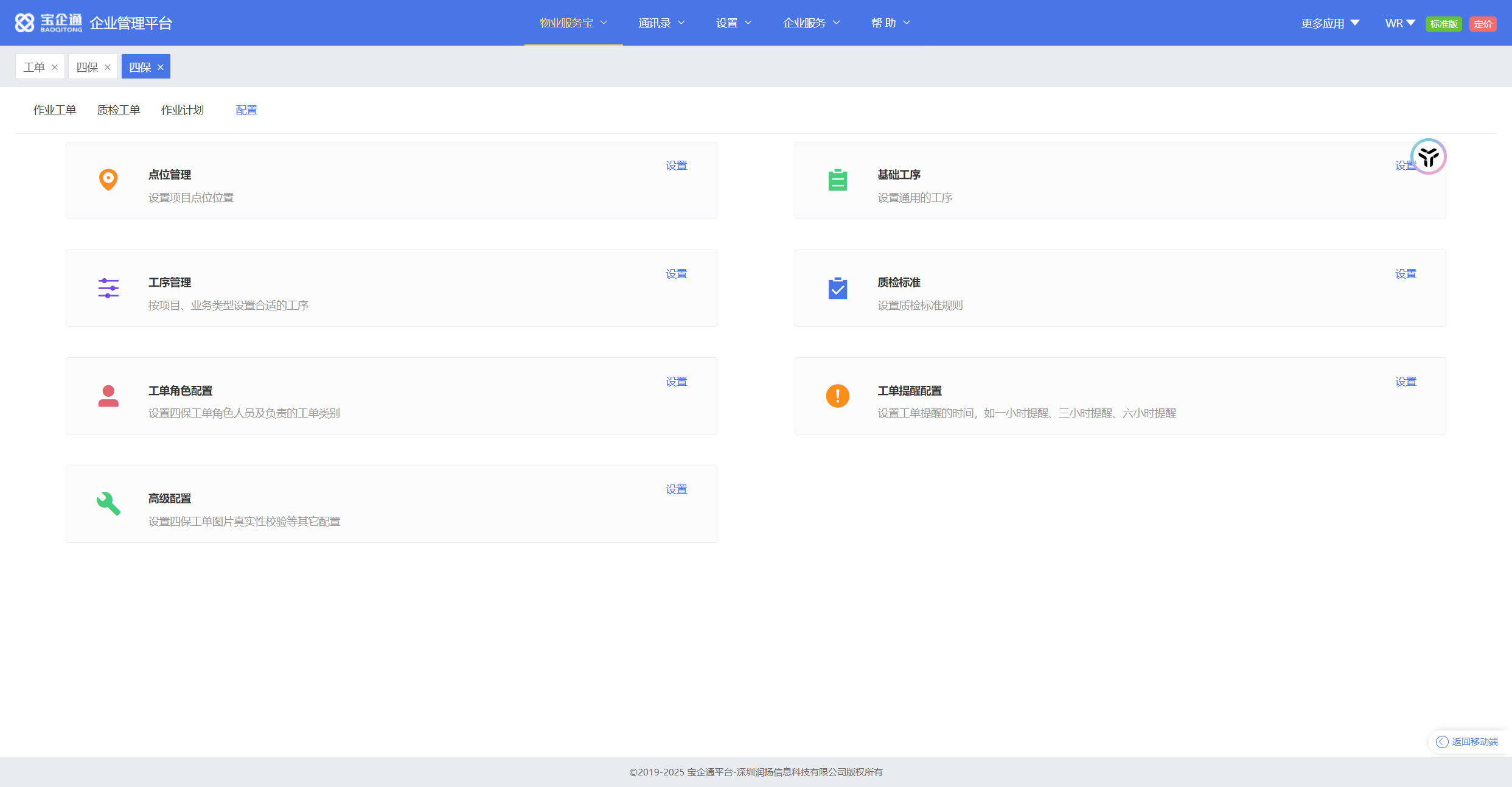
Task: Click the red 定价 button
Action: (1483, 24)
